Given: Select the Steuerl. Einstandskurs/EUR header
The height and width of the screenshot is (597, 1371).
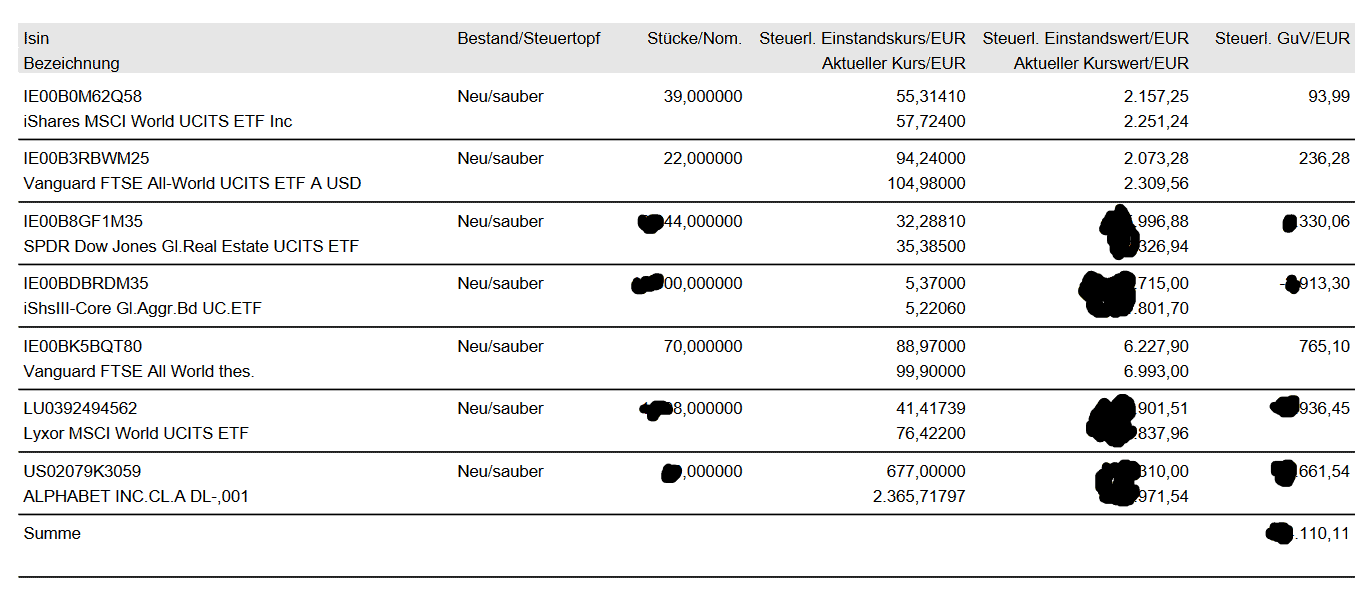Looking at the screenshot, I should [862, 39].
